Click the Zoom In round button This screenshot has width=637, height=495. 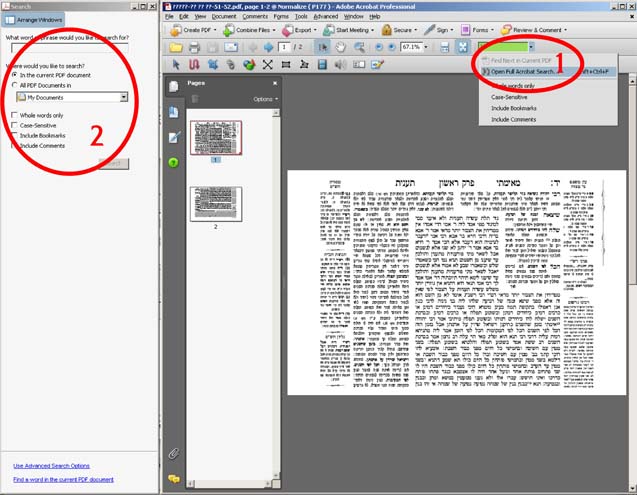[391, 47]
